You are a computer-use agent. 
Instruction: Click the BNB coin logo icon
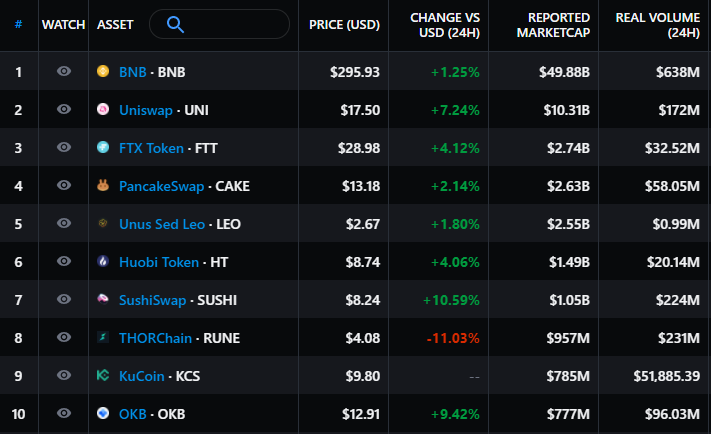click(103, 71)
